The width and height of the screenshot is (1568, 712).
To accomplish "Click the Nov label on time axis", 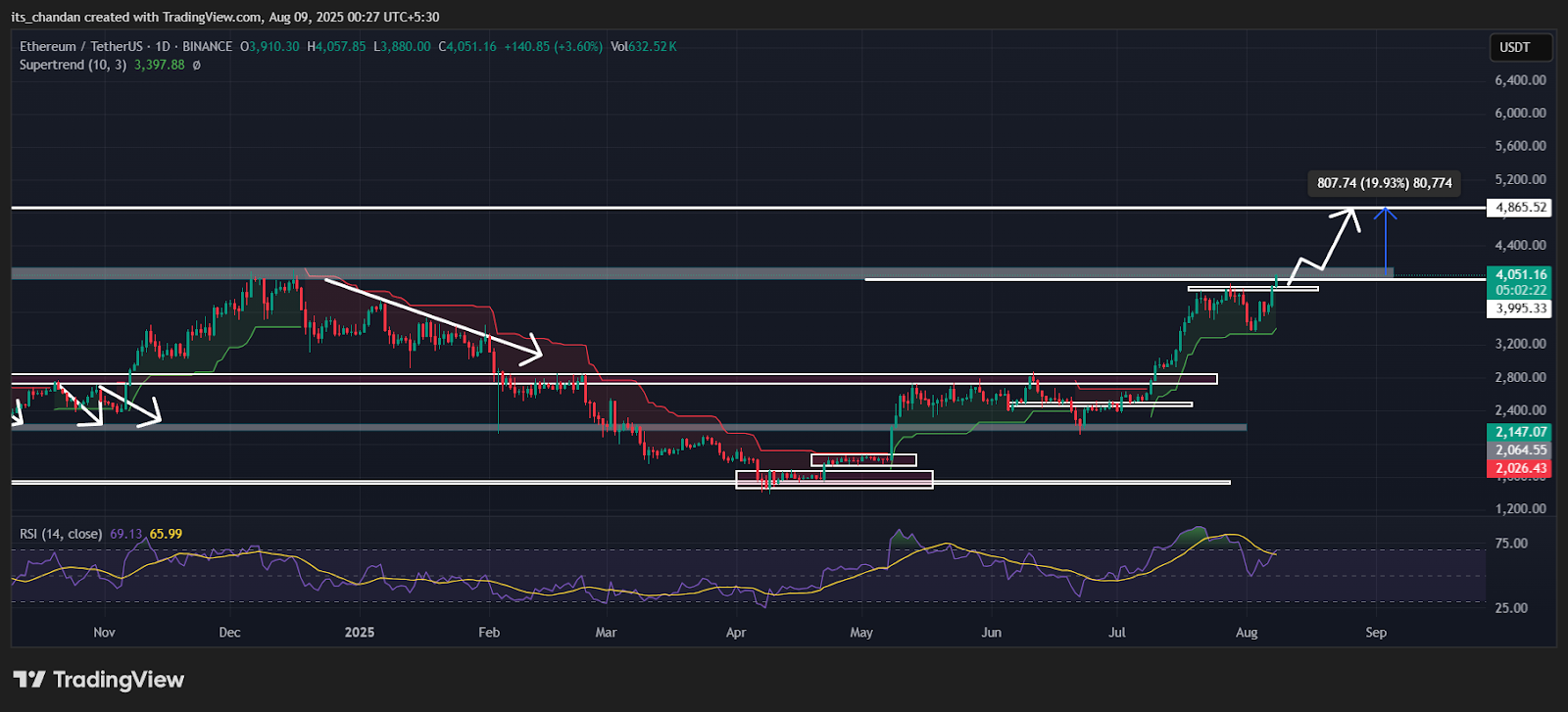I will [x=104, y=633].
